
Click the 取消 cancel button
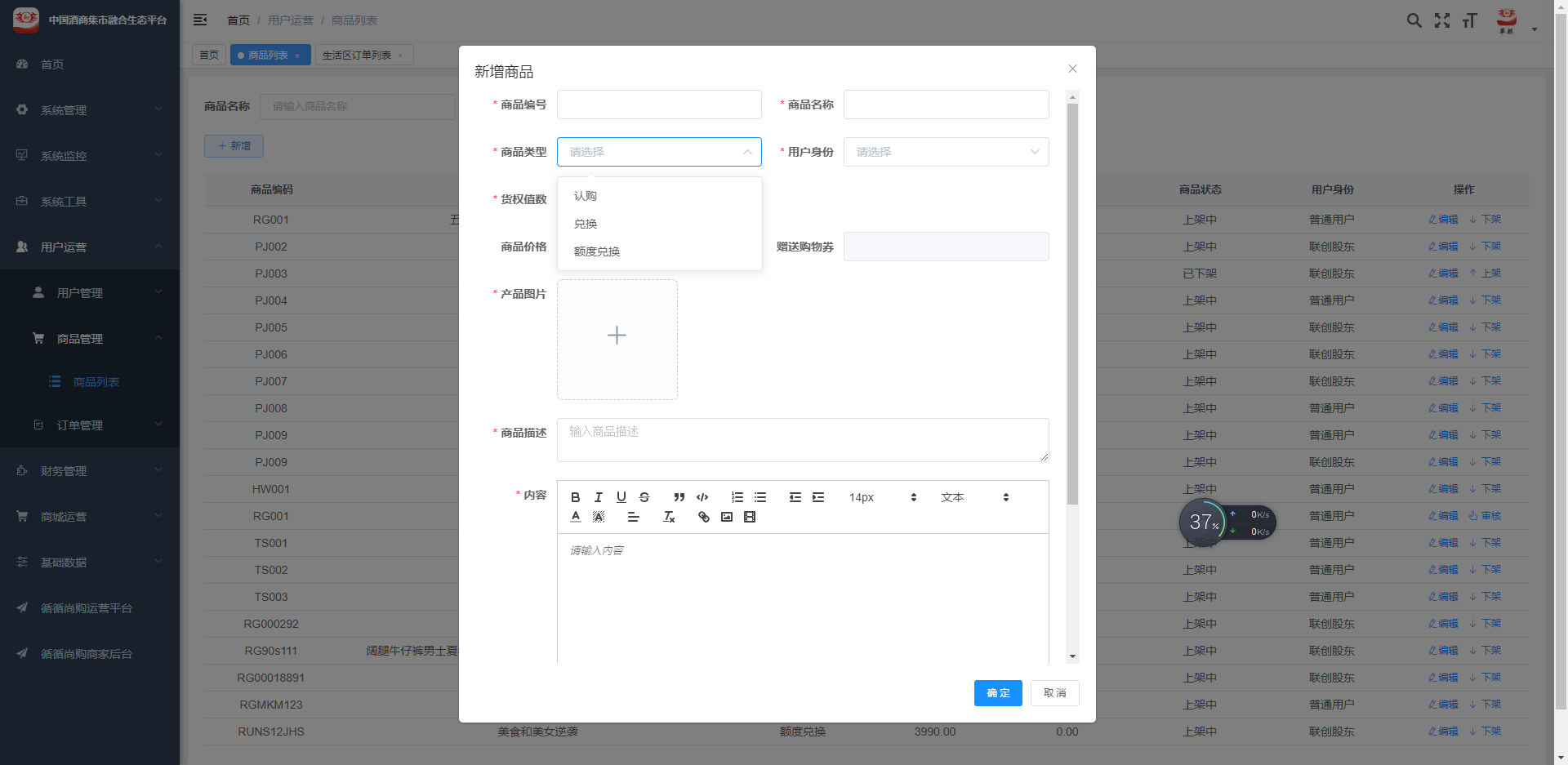coord(1054,693)
